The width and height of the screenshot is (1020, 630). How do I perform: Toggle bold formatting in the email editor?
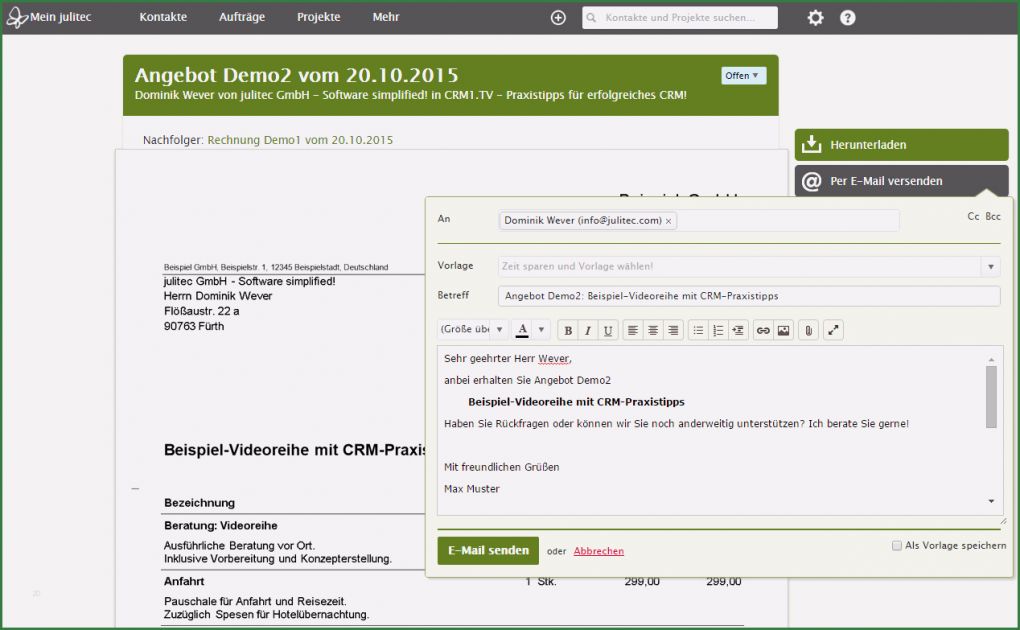click(x=567, y=330)
